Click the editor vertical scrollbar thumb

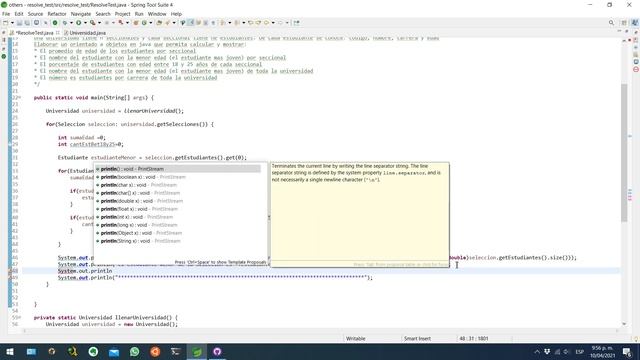pos(624,153)
